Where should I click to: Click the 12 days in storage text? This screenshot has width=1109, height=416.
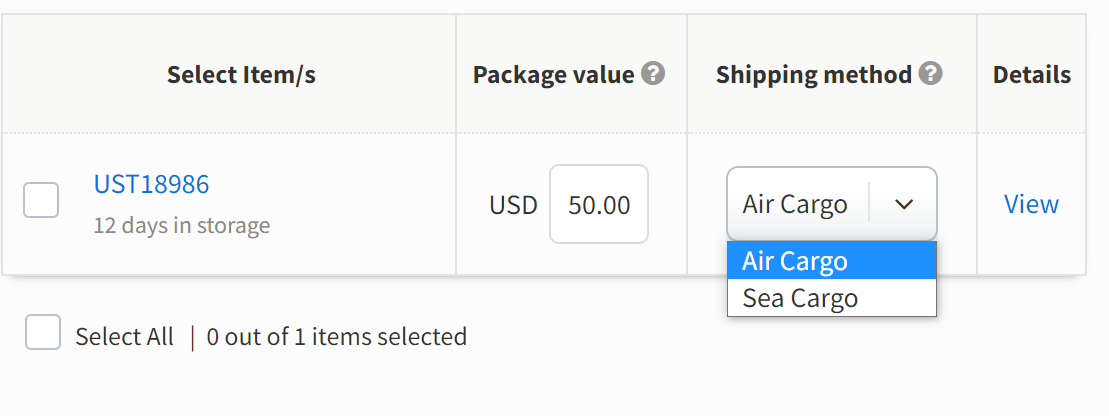(x=182, y=226)
